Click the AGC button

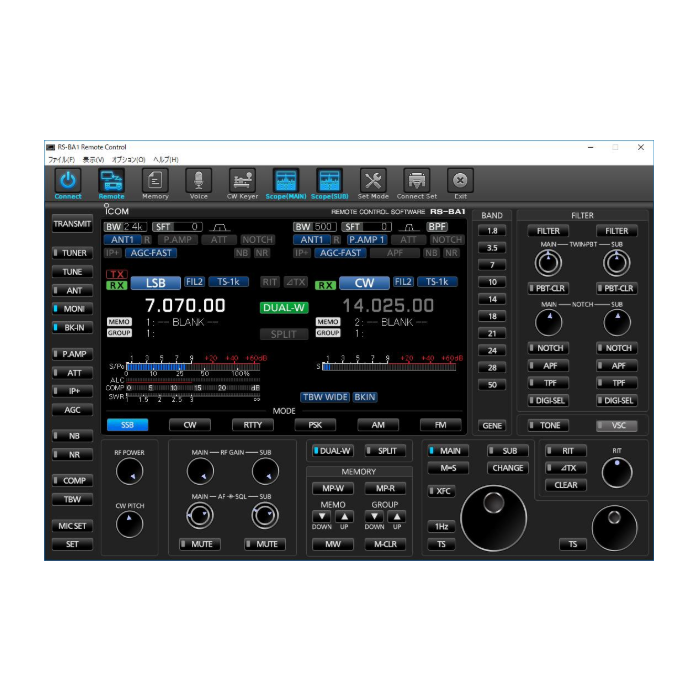click(72, 410)
